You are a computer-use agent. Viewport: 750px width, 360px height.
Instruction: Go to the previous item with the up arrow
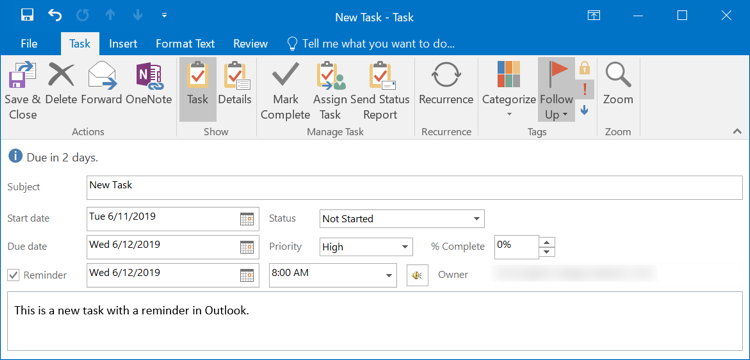110,15
